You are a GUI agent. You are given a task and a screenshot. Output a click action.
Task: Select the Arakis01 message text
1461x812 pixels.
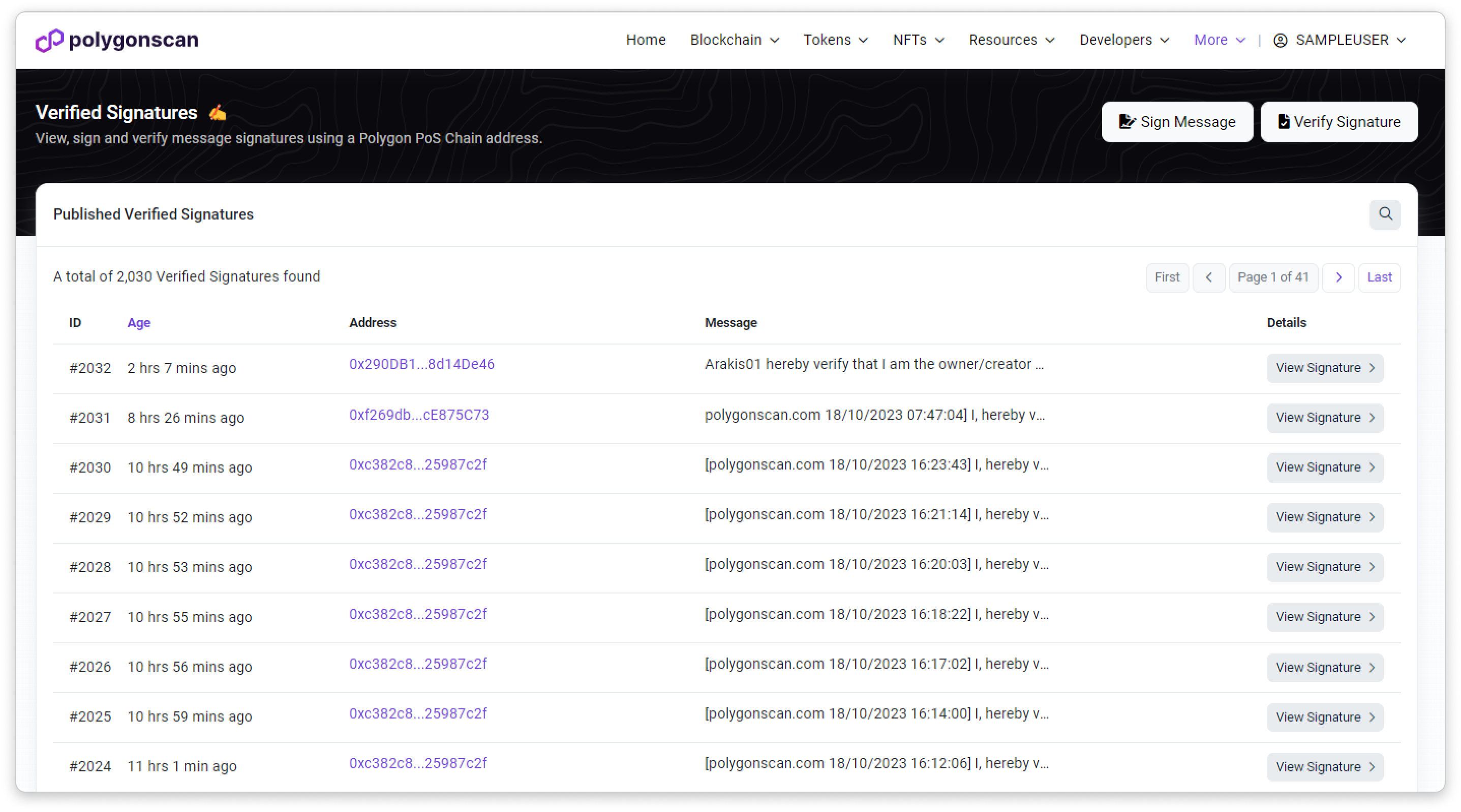pyautogui.click(x=874, y=364)
